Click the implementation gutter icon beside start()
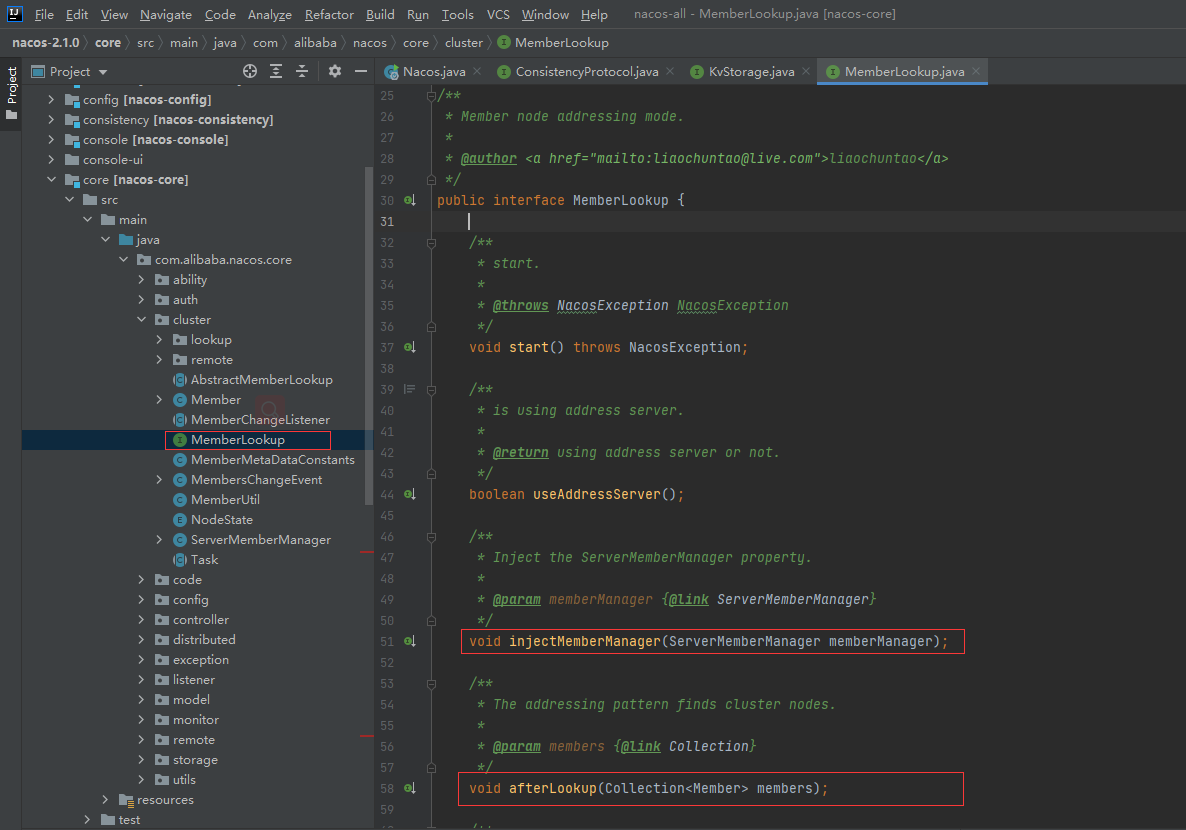Image resolution: width=1186 pixels, height=830 pixels. pyautogui.click(x=409, y=347)
